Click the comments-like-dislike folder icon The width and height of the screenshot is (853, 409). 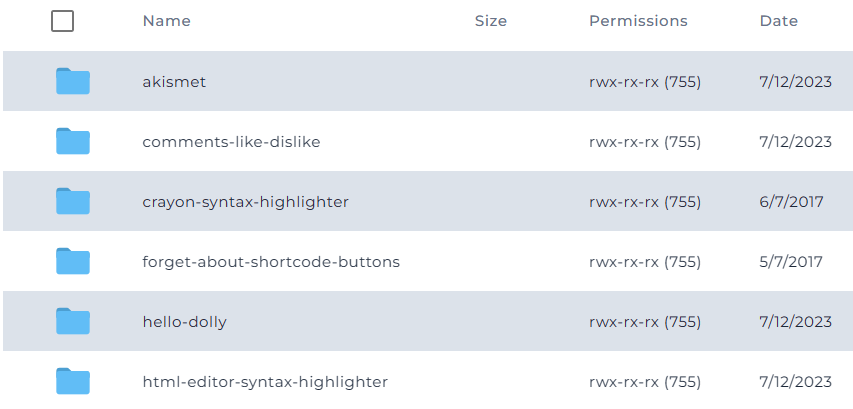(72, 142)
